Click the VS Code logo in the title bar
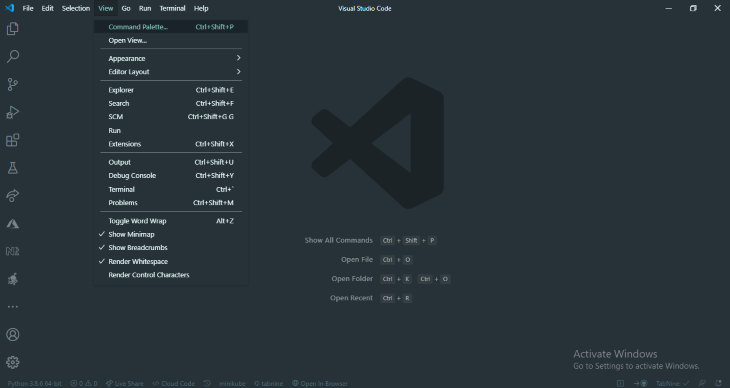The width and height of the screenshot is (730, 388). coord(10,8)
